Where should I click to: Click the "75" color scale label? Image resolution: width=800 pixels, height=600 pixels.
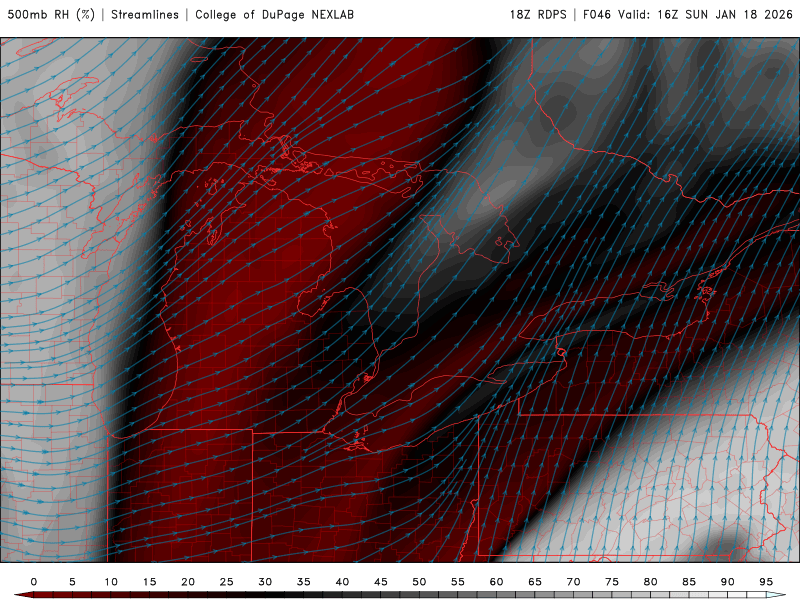pos(612,582)
